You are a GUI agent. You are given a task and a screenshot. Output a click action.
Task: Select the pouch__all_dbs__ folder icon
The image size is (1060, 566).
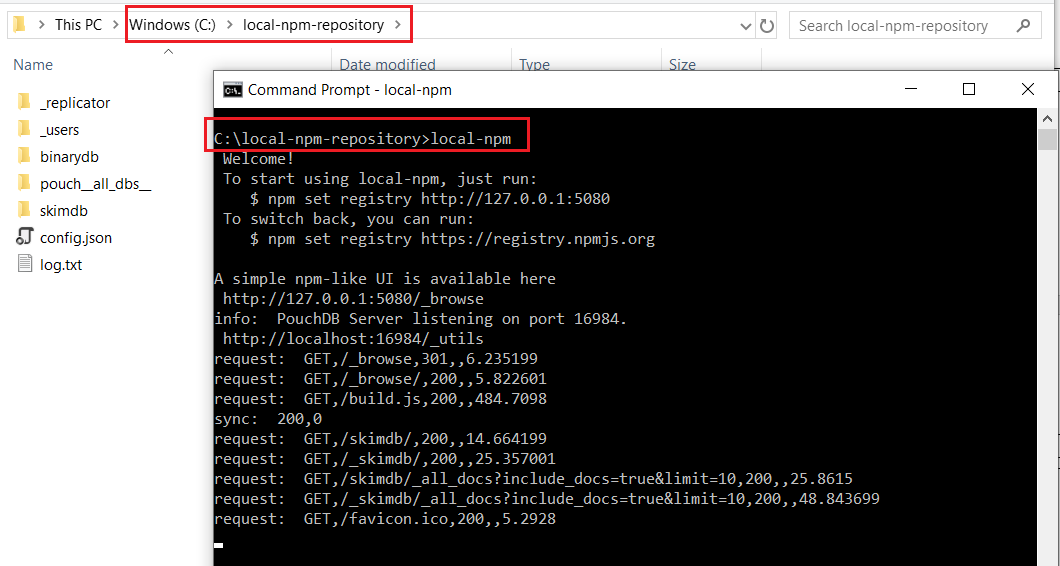pyautogui.click(x=24, y=183)
